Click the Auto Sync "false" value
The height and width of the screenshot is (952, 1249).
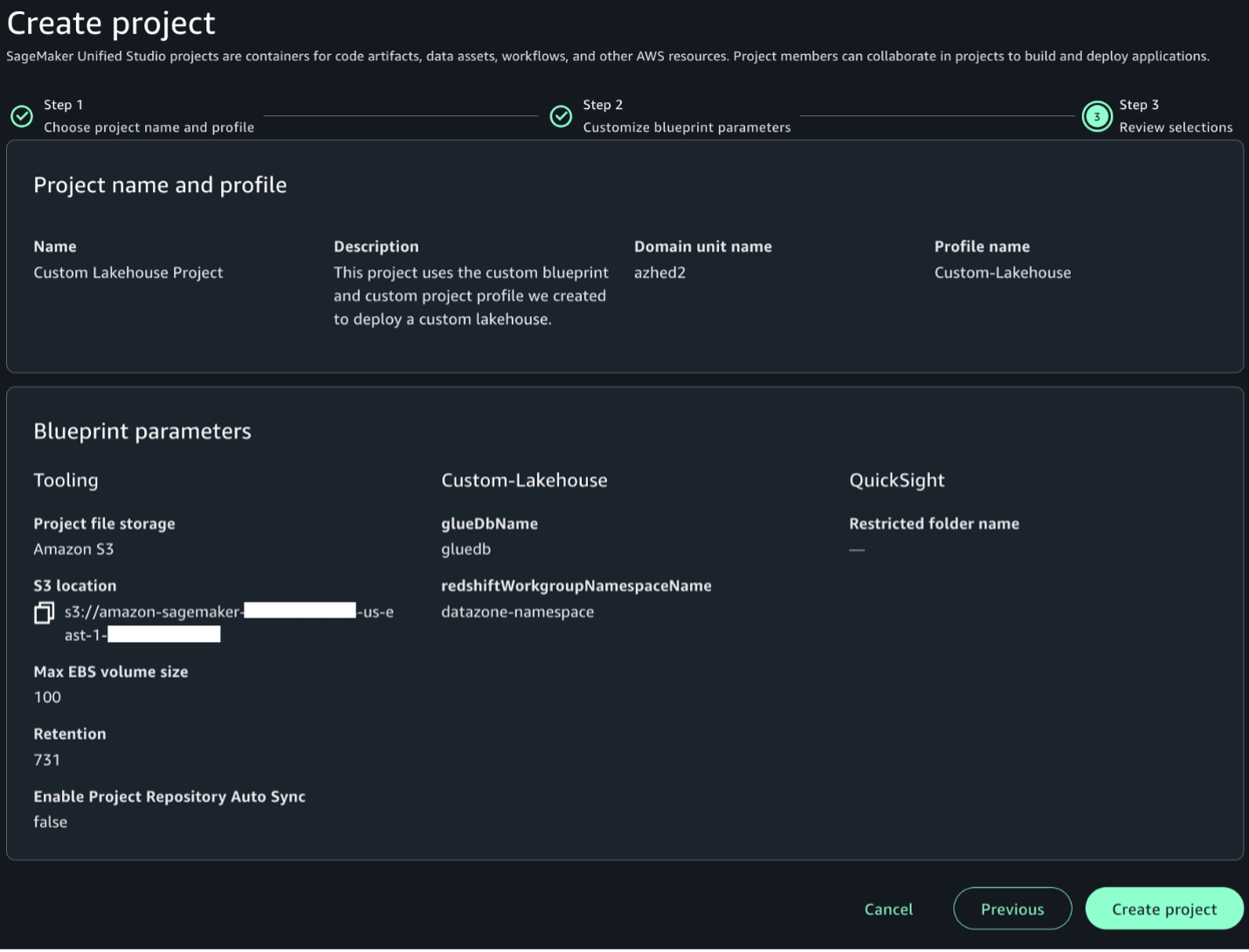[x=50, y=822]
